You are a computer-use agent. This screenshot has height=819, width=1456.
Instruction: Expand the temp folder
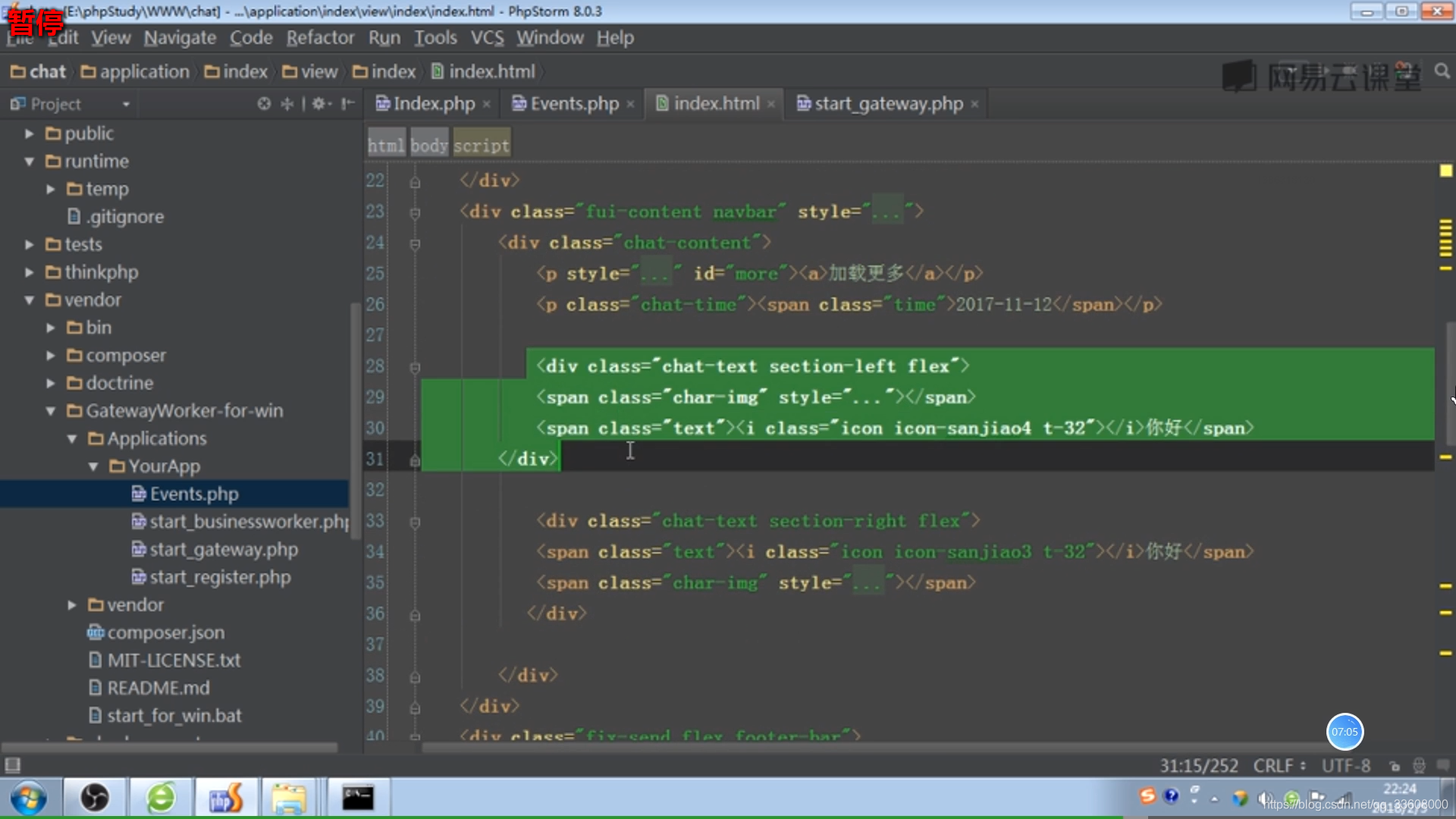pos(50,189)
